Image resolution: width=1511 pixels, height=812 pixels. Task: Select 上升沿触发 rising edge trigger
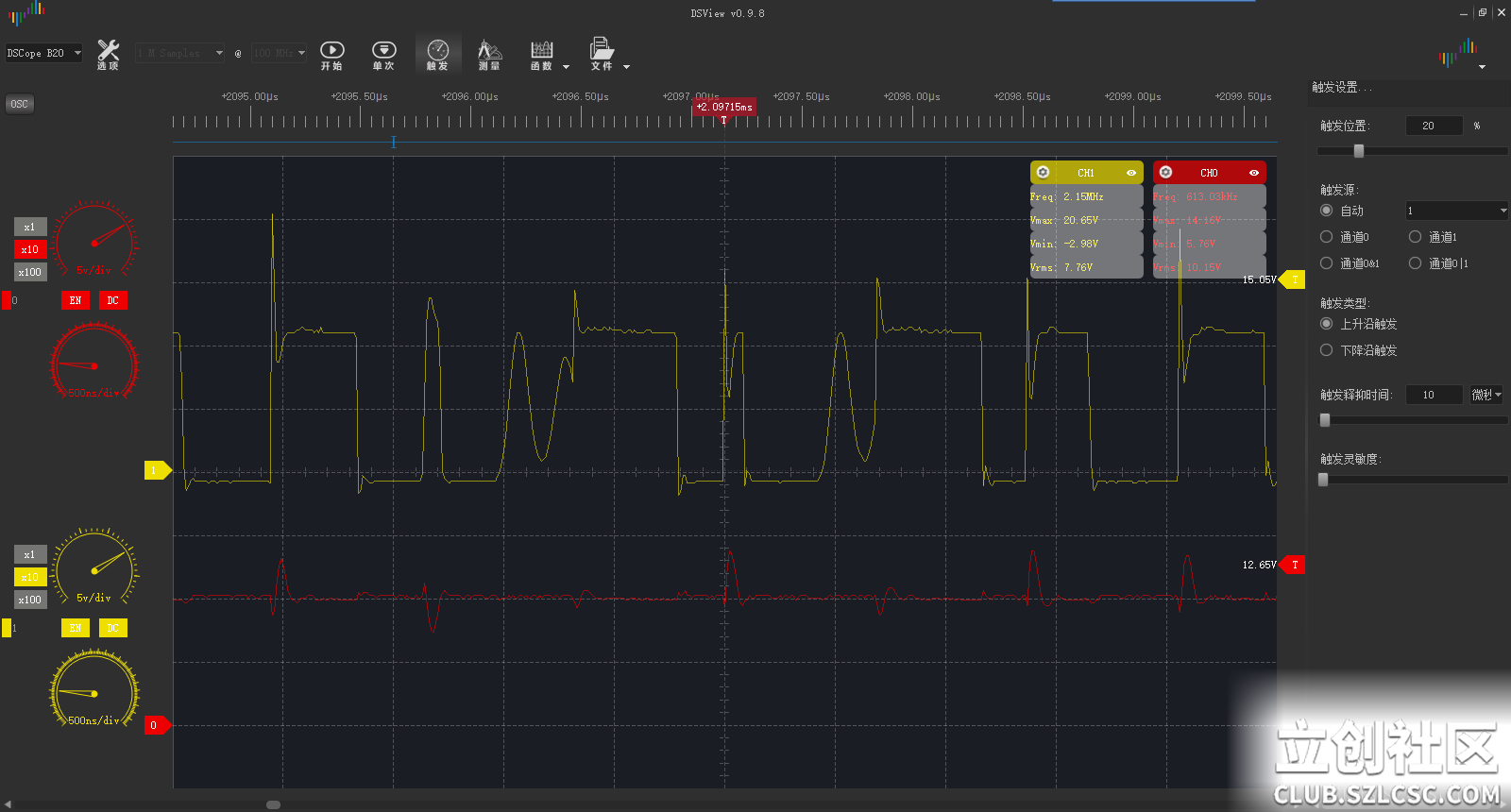click(1327, 324)
